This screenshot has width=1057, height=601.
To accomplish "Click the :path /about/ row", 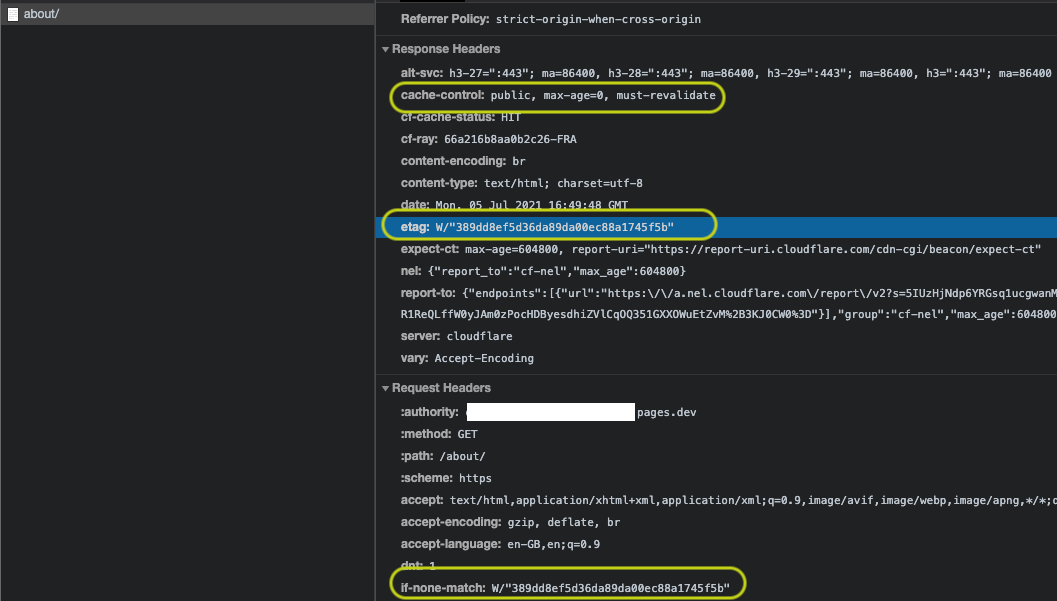I will pyautogui.click(x=443, y=456).
